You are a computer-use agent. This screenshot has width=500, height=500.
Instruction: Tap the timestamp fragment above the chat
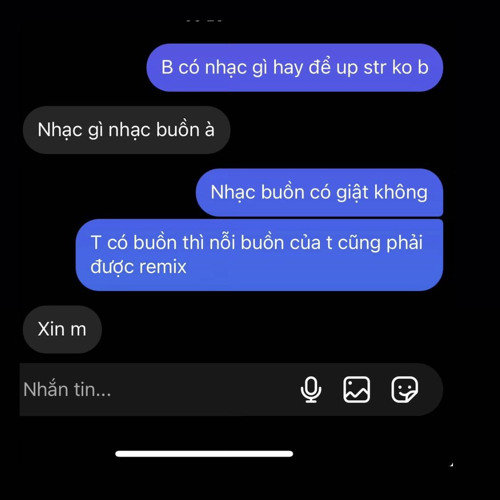204,21
